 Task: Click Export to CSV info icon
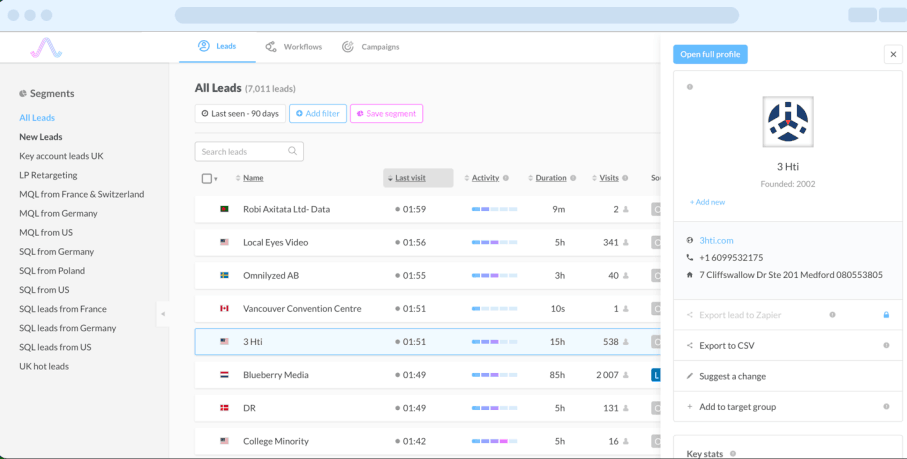pos(886,346)
